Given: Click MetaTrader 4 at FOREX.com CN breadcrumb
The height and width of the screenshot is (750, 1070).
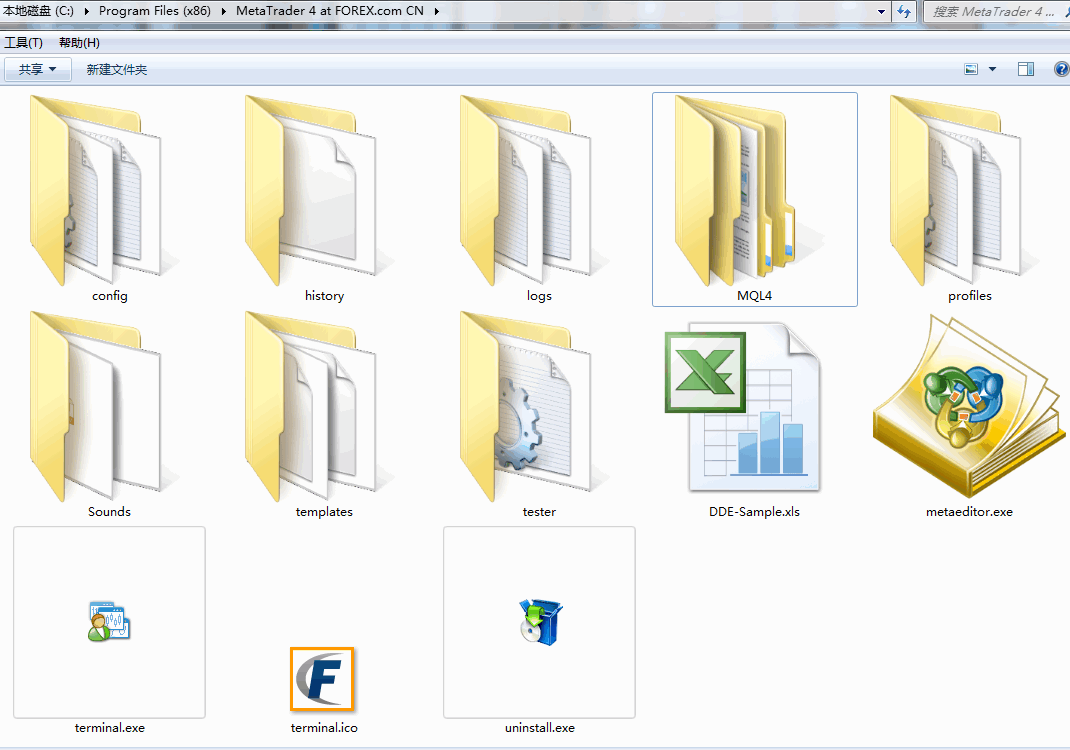Looking at the screenshot, I should point(330,11).
